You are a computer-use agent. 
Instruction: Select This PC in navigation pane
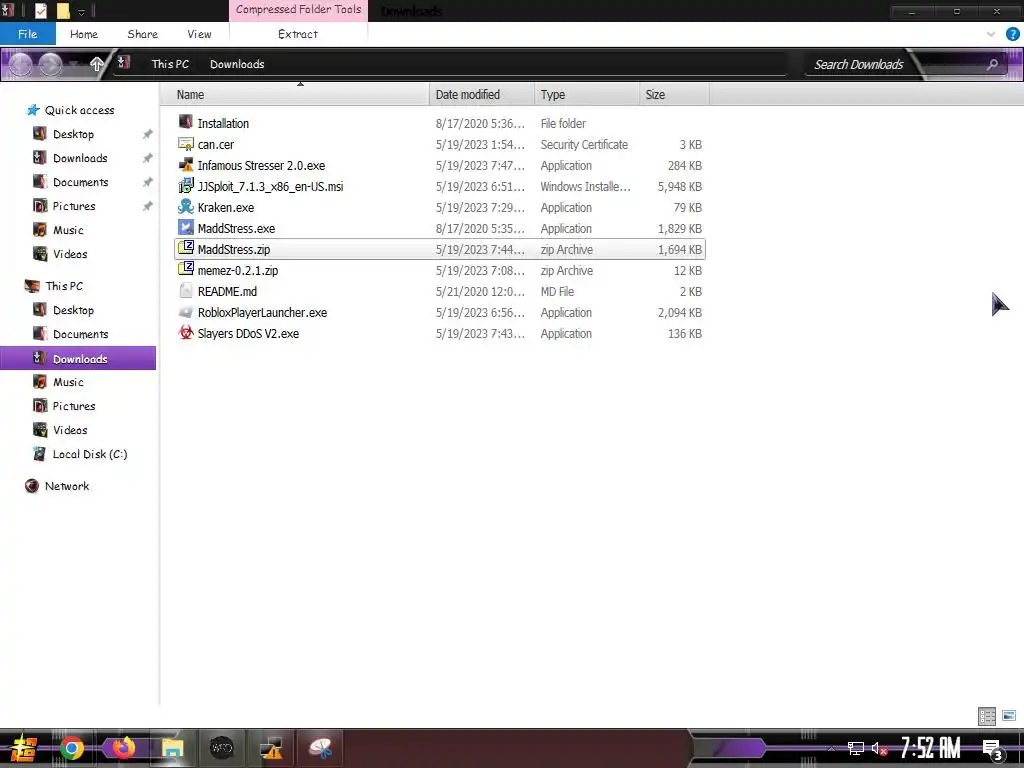64,286
